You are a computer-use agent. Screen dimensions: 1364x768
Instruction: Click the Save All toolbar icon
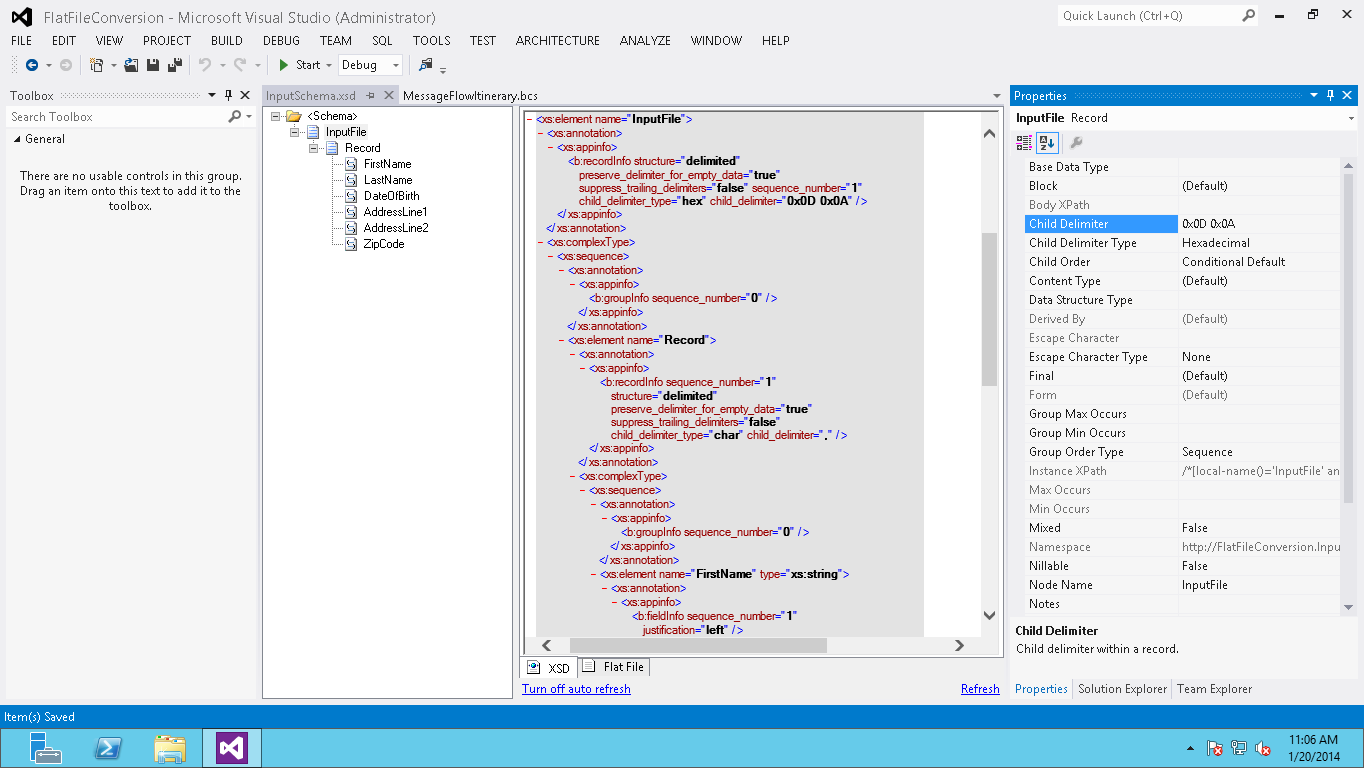[x=175, y=65]
